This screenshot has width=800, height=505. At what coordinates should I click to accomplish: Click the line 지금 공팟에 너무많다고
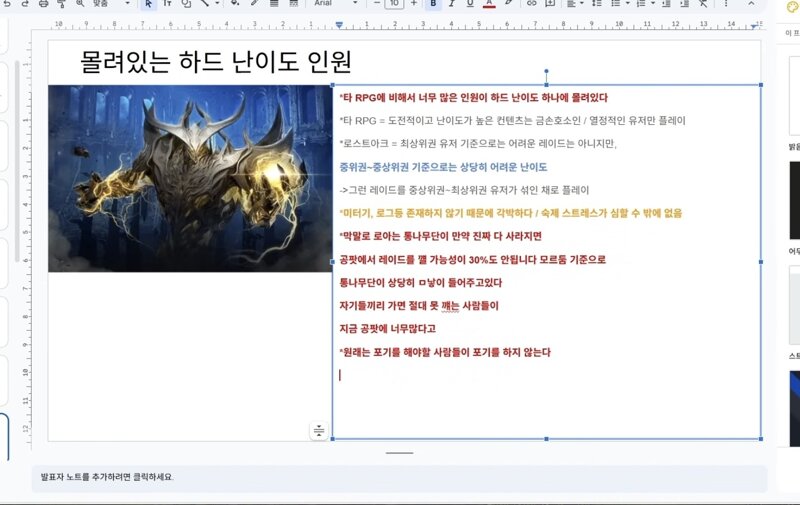[x=388, y=329]
